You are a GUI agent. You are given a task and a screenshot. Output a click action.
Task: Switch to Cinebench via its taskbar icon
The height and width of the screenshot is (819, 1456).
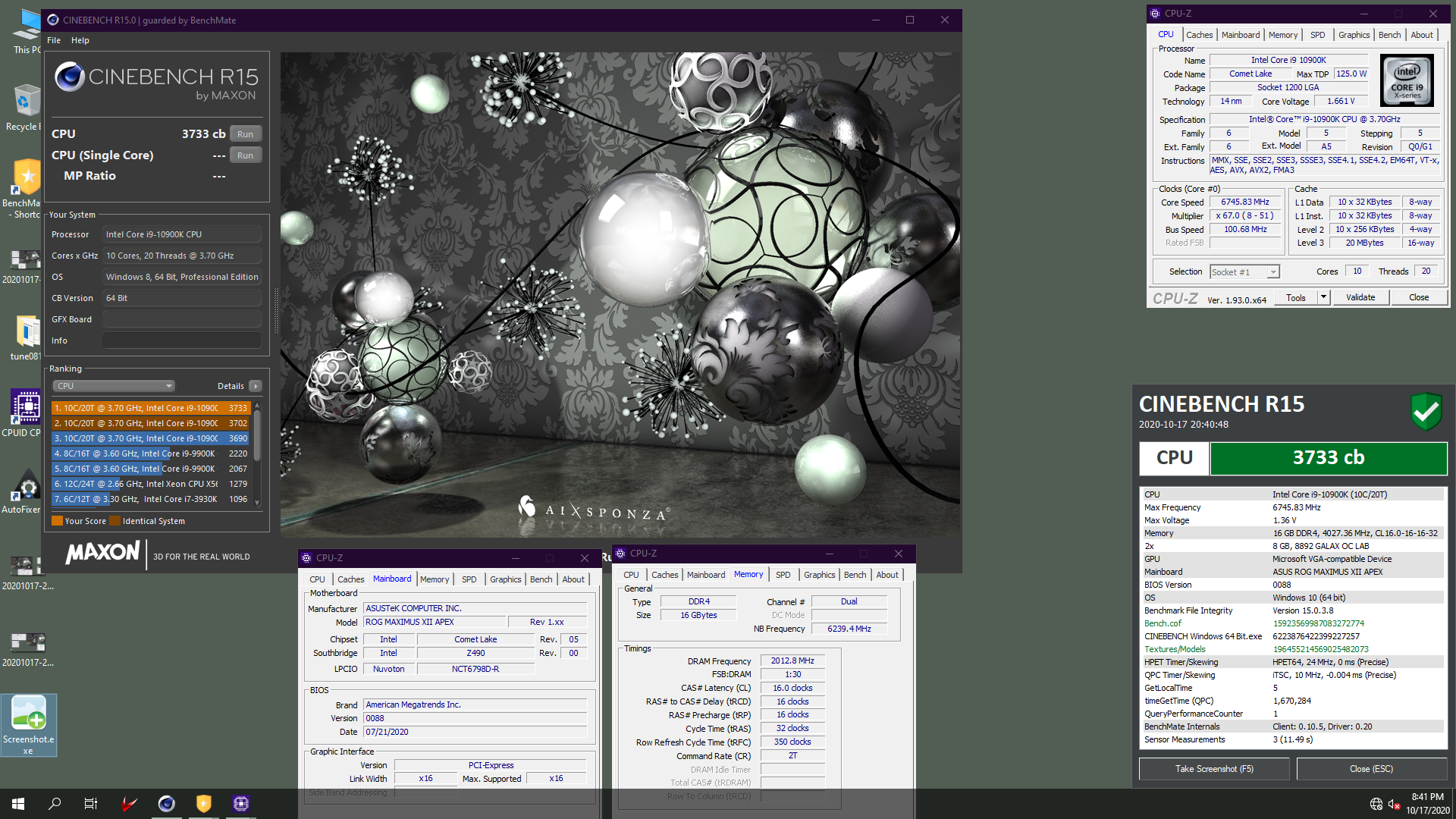pos(167,803)
